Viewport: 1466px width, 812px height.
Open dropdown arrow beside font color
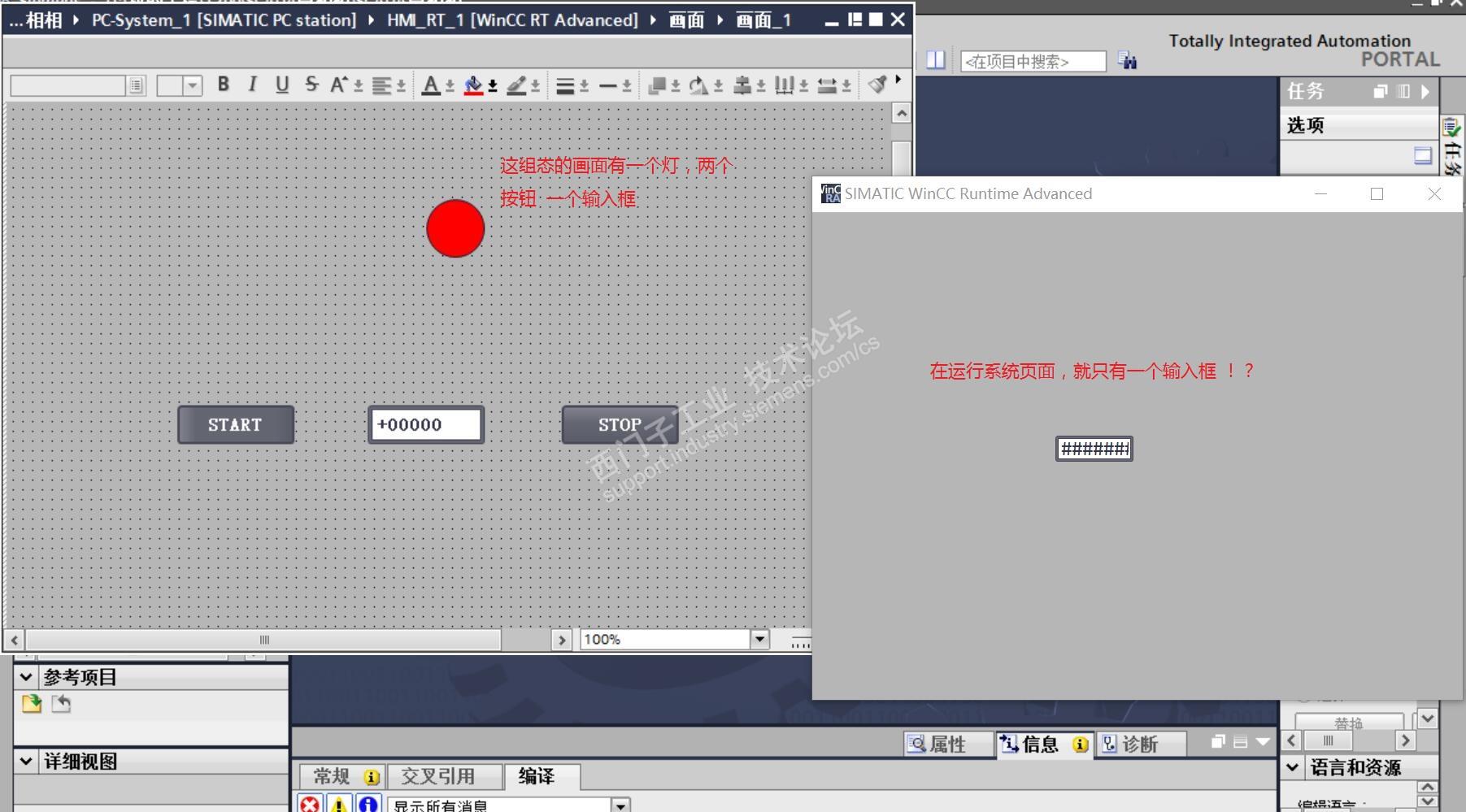[x=450, y=86]
